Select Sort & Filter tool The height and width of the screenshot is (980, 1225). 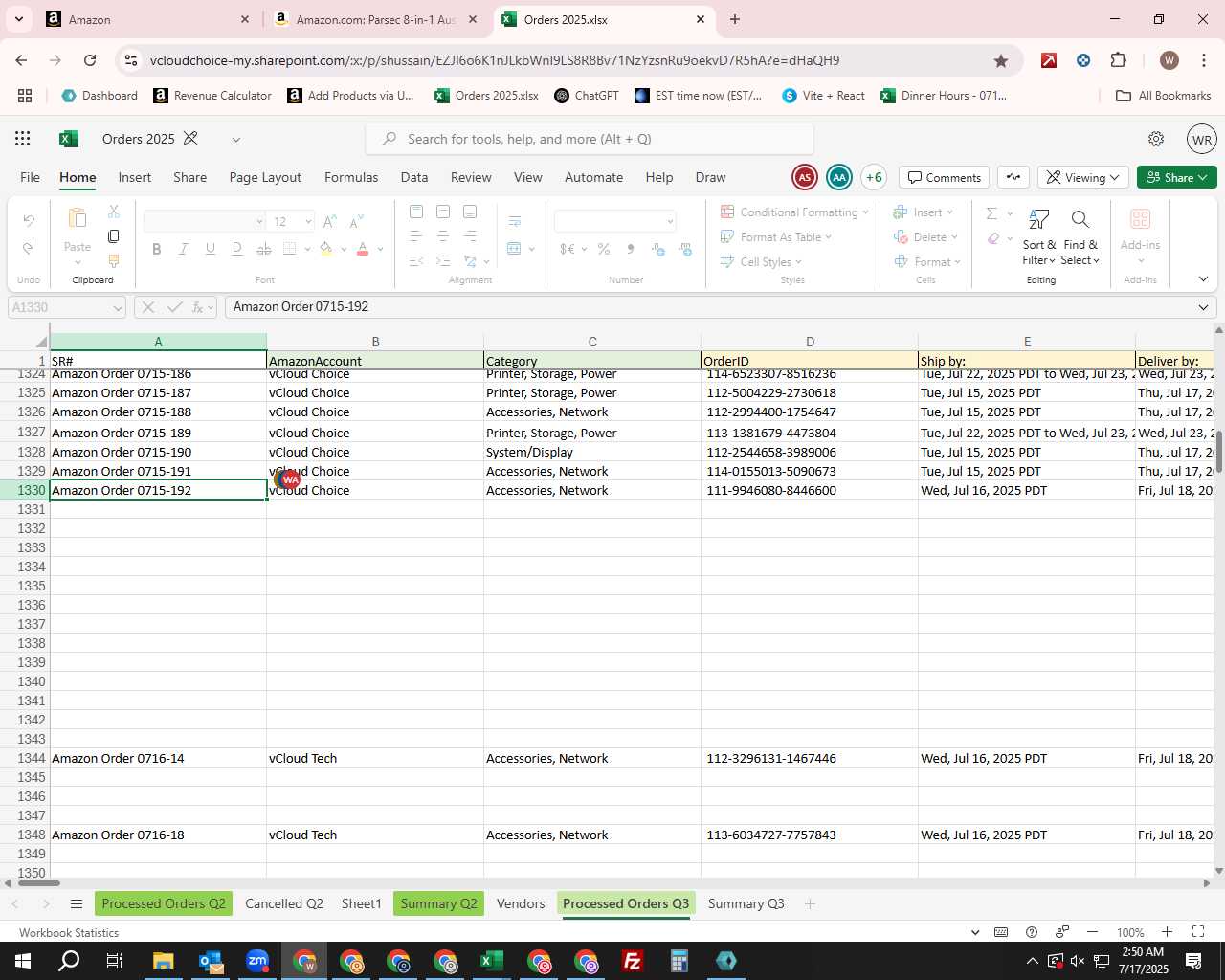[x=1039, y=238]
